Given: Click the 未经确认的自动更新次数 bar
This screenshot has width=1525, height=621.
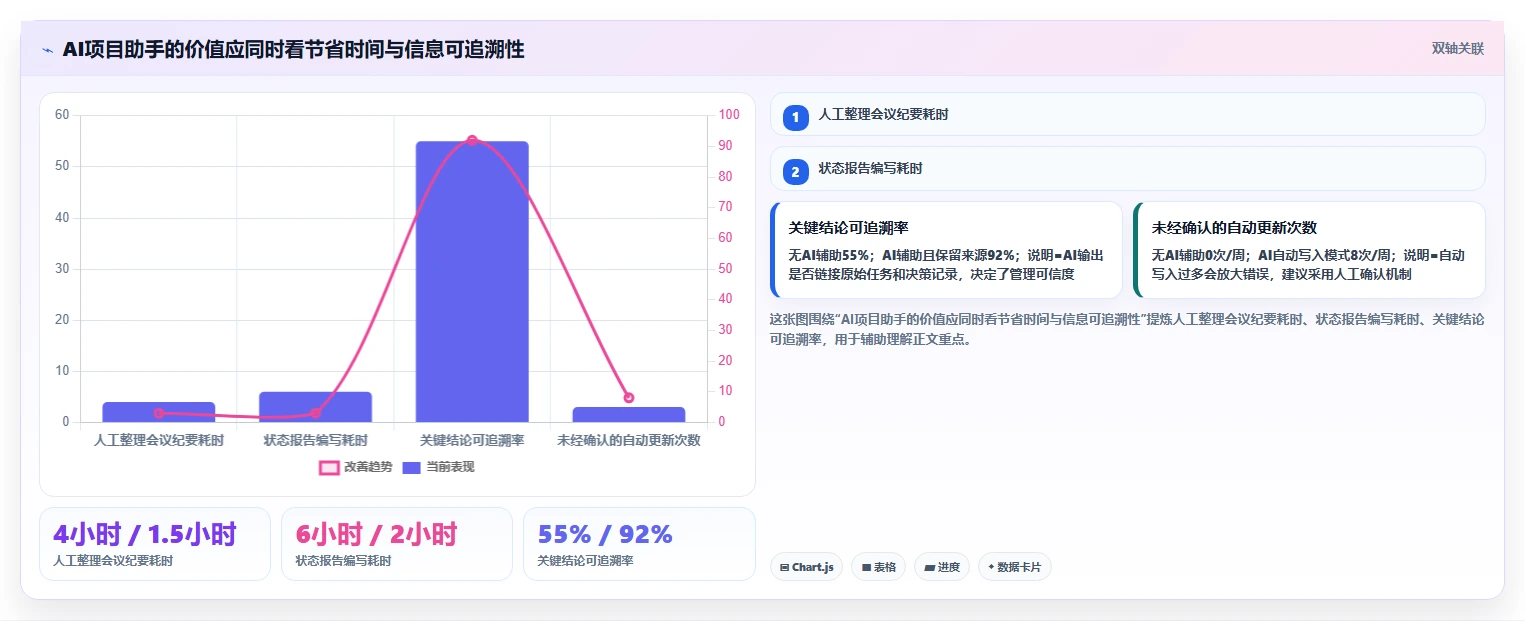Looking at the screenshot, I should pyautogui.click(x=629, y=415).
